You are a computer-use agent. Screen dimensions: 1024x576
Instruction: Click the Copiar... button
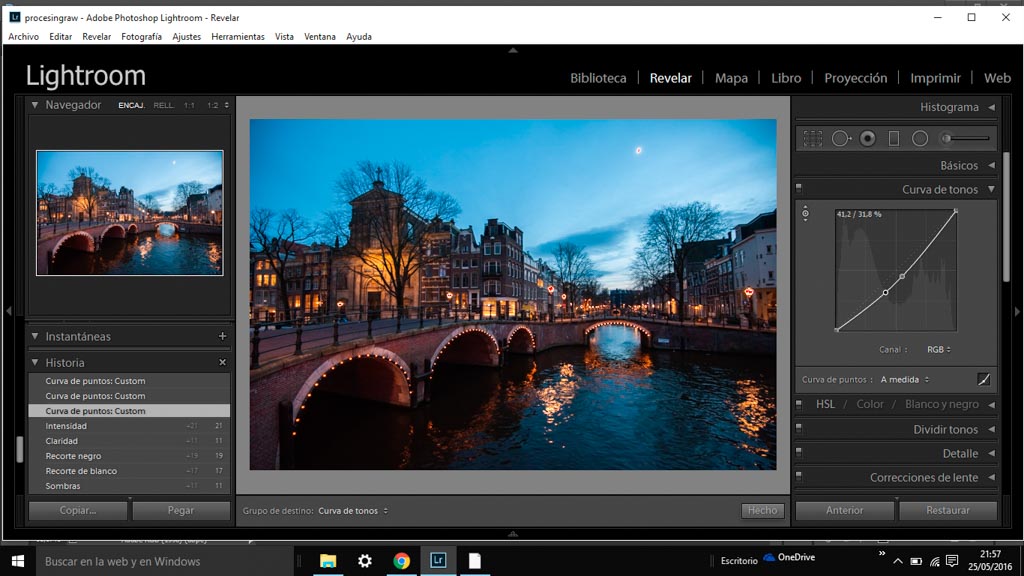(x=77, y=510)
